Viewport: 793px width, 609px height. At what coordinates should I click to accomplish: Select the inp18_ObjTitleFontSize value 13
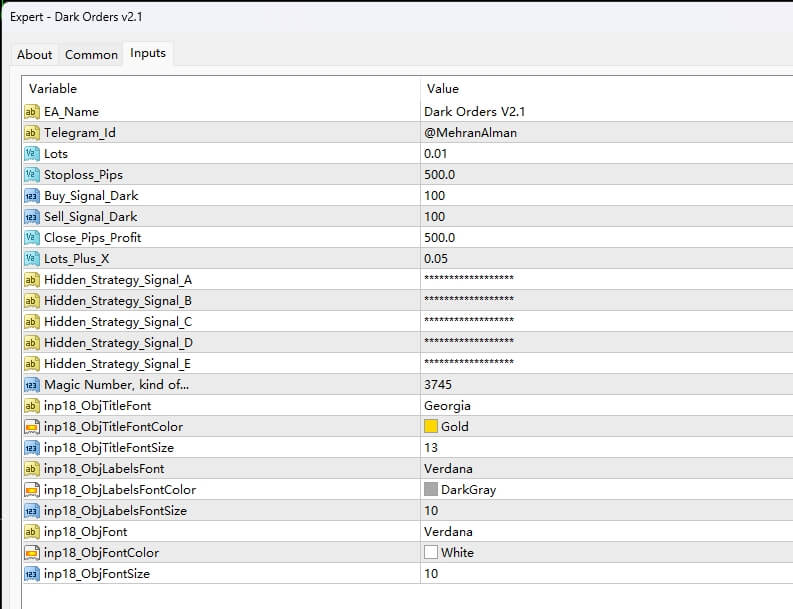pos(431,448)
